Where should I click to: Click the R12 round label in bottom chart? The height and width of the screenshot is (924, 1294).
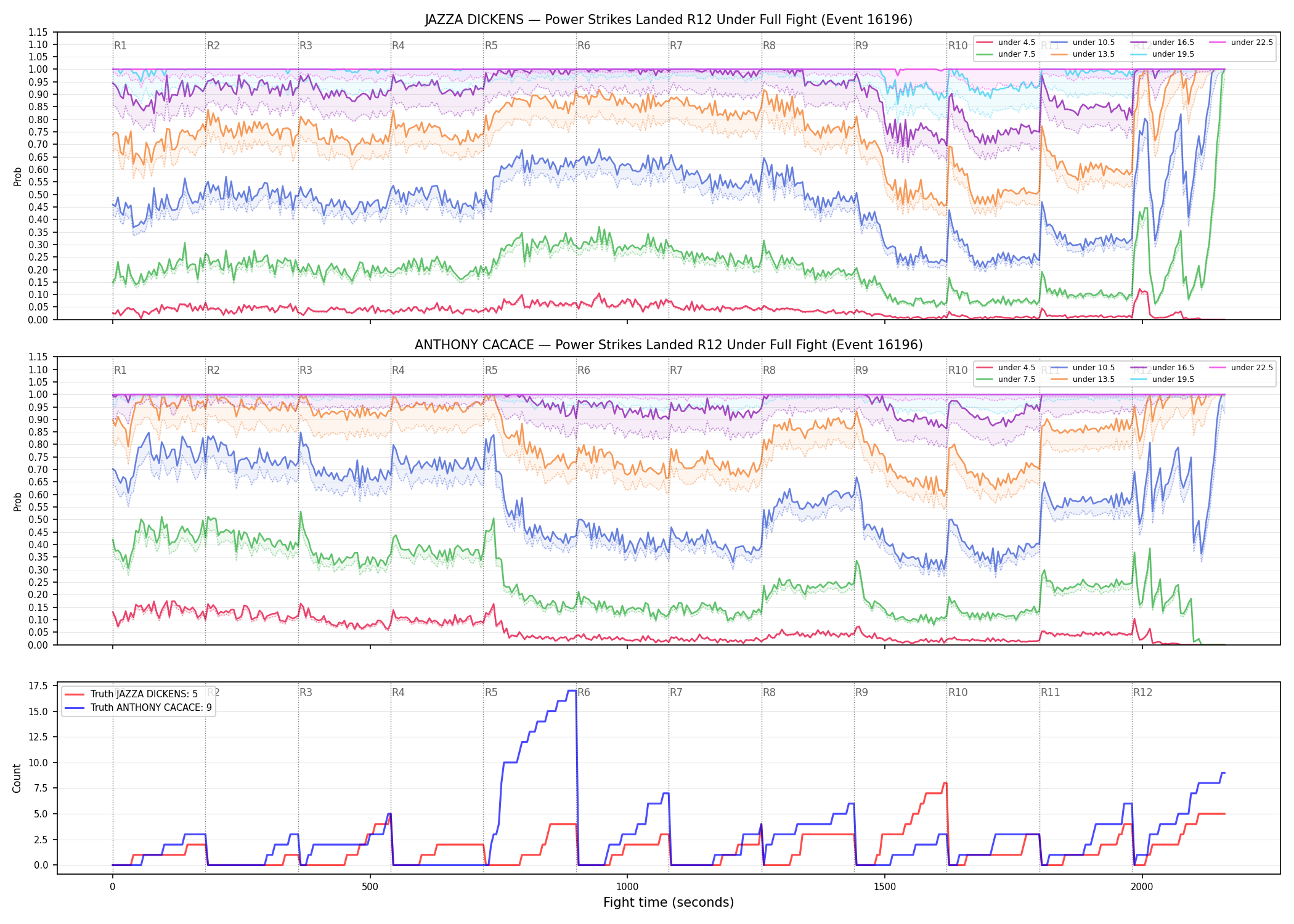1142,692
